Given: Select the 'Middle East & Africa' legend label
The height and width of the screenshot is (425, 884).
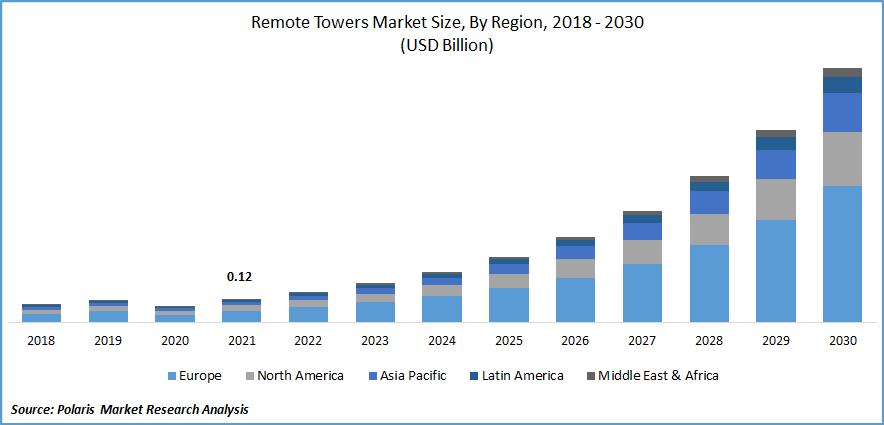Looking at the screenshot, I should 658,376.
